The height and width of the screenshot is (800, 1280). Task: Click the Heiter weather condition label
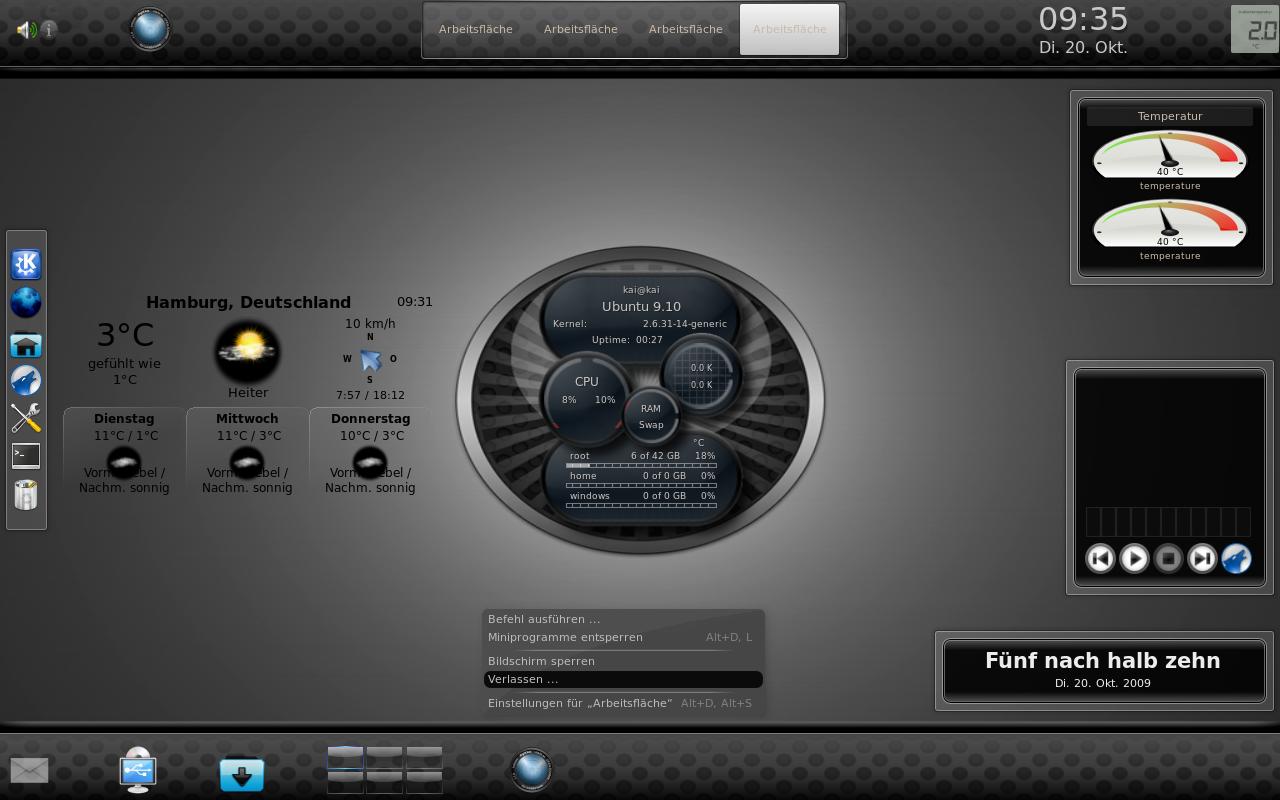click(x=247, y=393)
